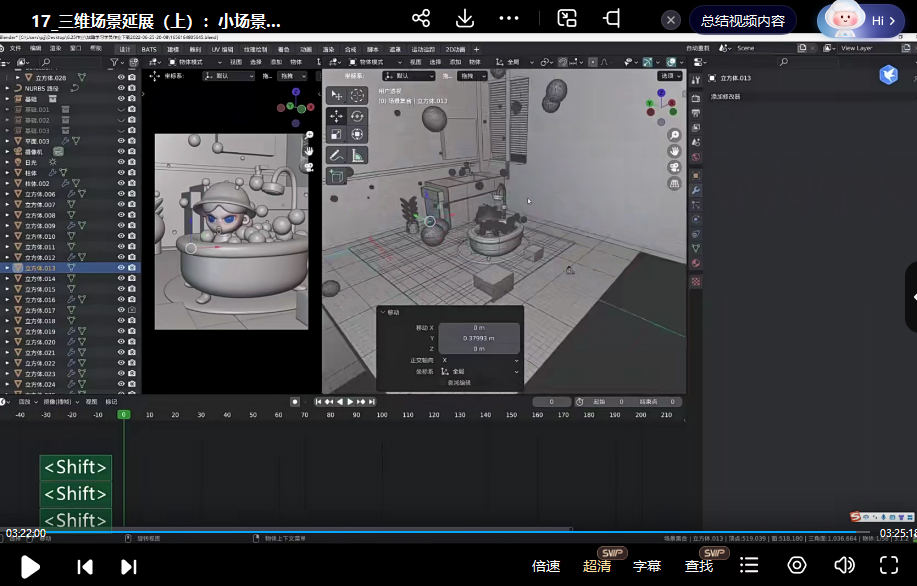The height and width of the screenshot is (586, 917).
Task: Toggle the 衰减编辑 checkbox in move panel
Action: point(449,382)
